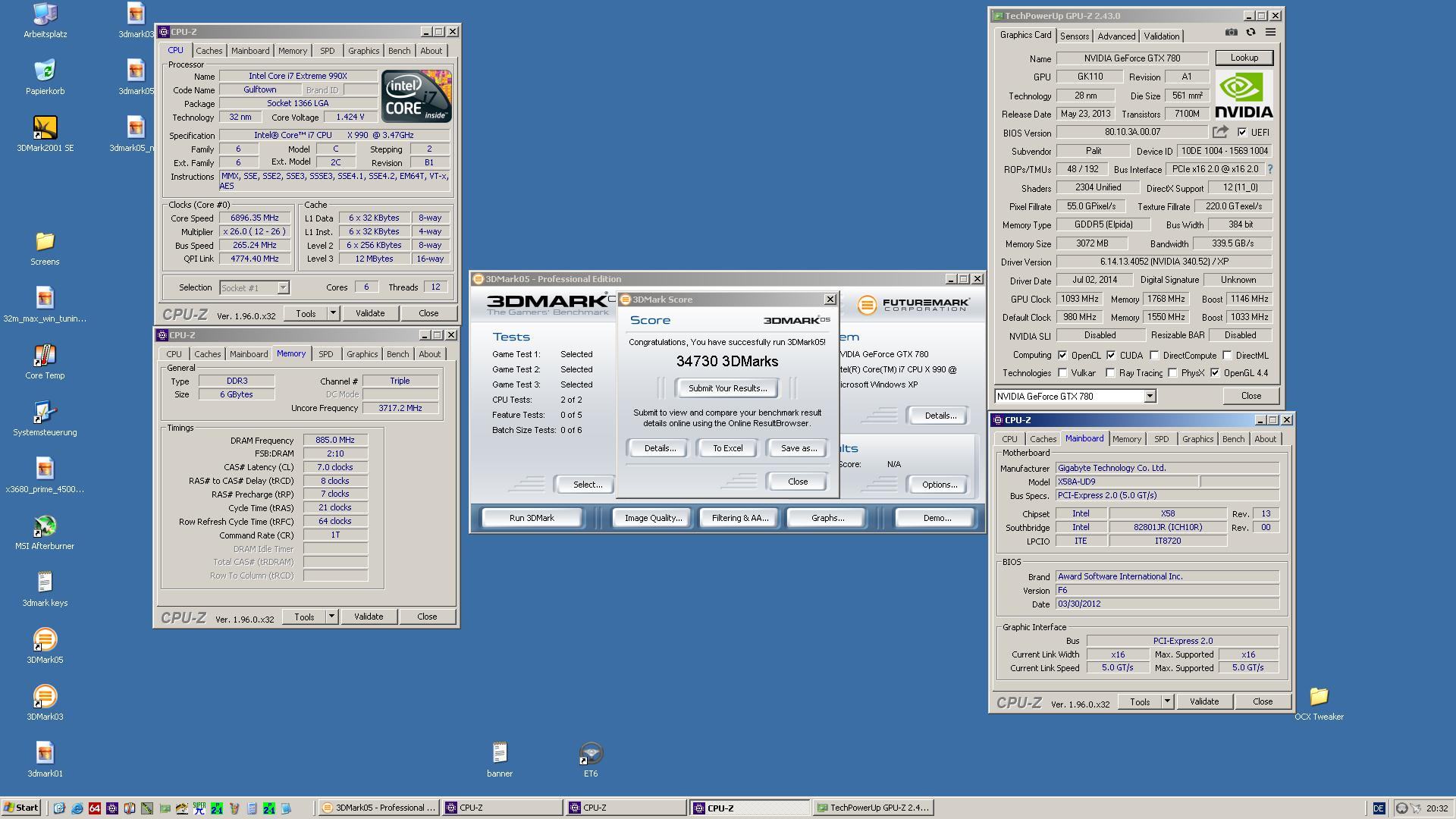
Task: Click Save as in 3DMark05 score dialog
Action: coord(800,447)
